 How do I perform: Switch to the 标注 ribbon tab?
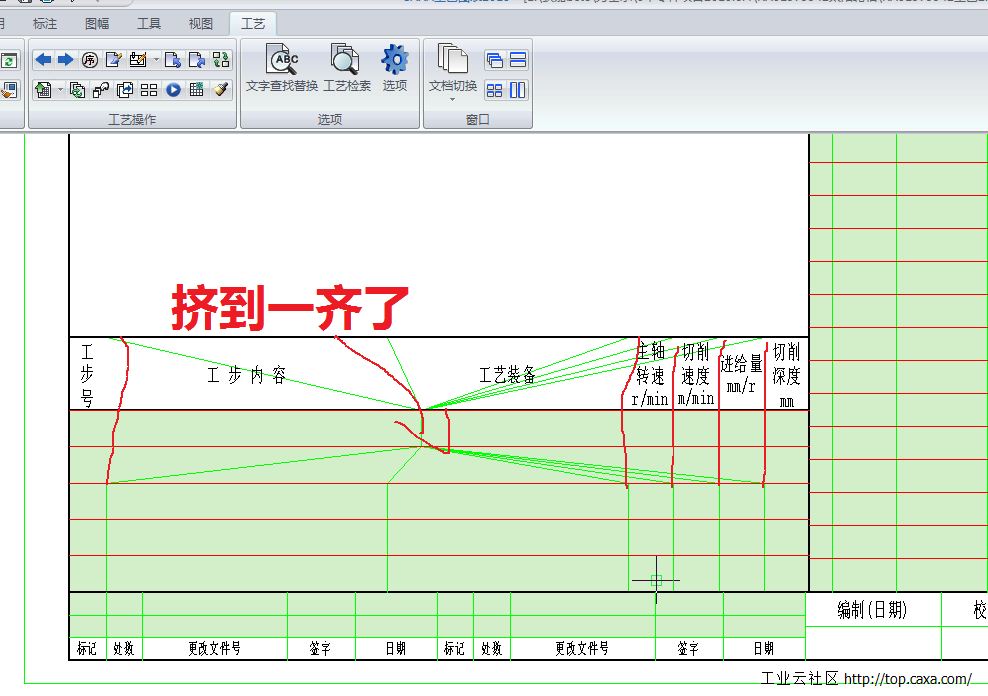(x=45, y=24)
